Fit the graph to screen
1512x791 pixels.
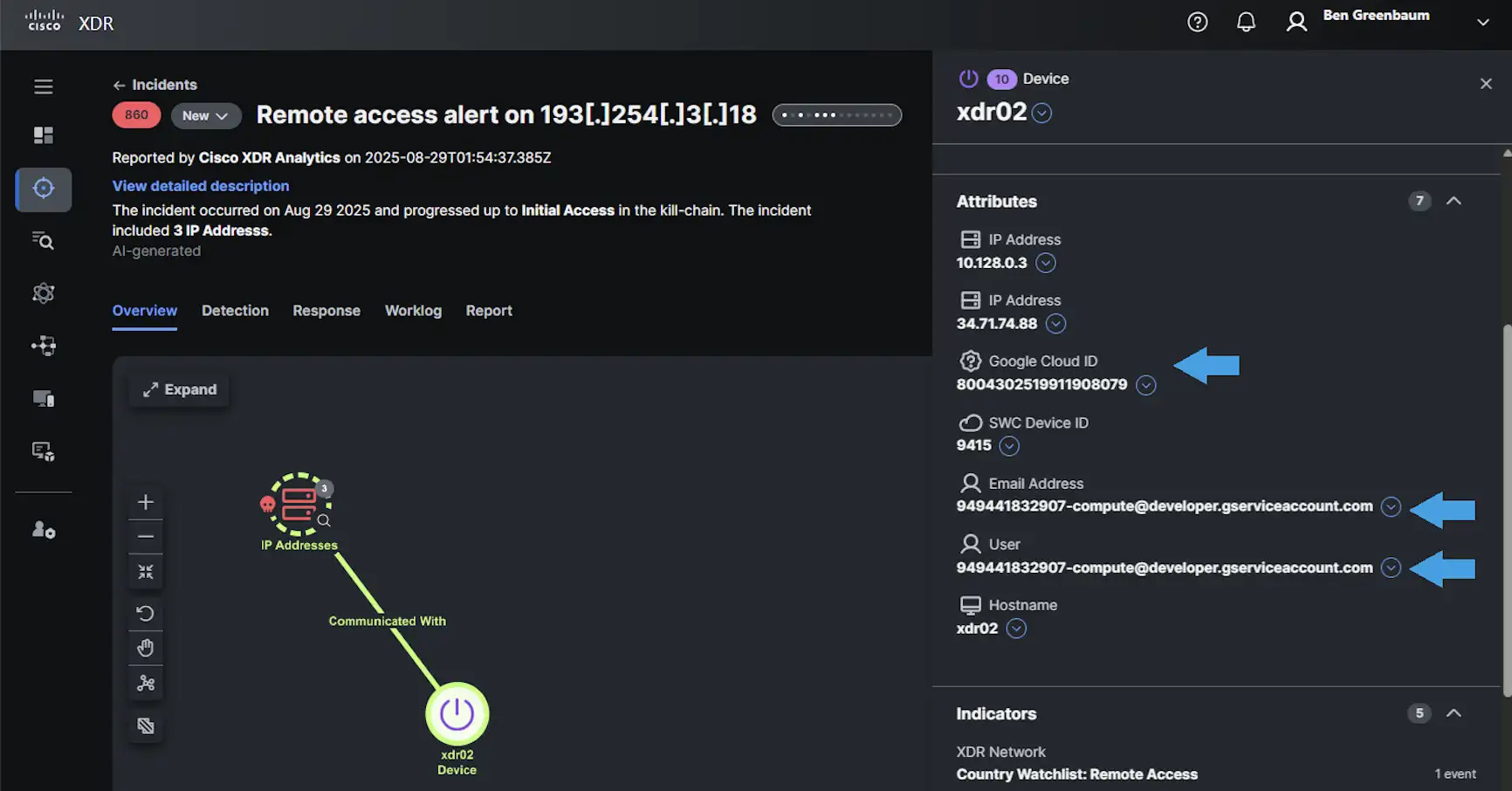[145, 571]
